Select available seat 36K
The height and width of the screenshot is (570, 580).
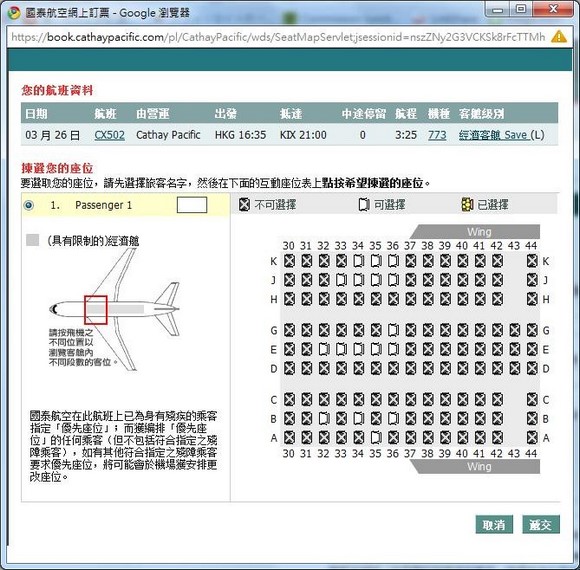393,261
